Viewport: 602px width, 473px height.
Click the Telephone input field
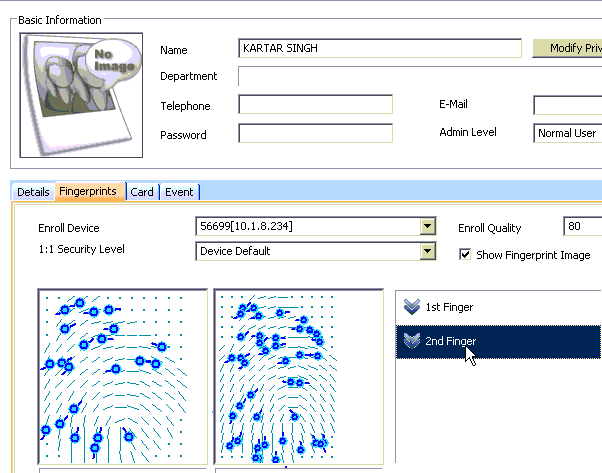coord(315,105)
